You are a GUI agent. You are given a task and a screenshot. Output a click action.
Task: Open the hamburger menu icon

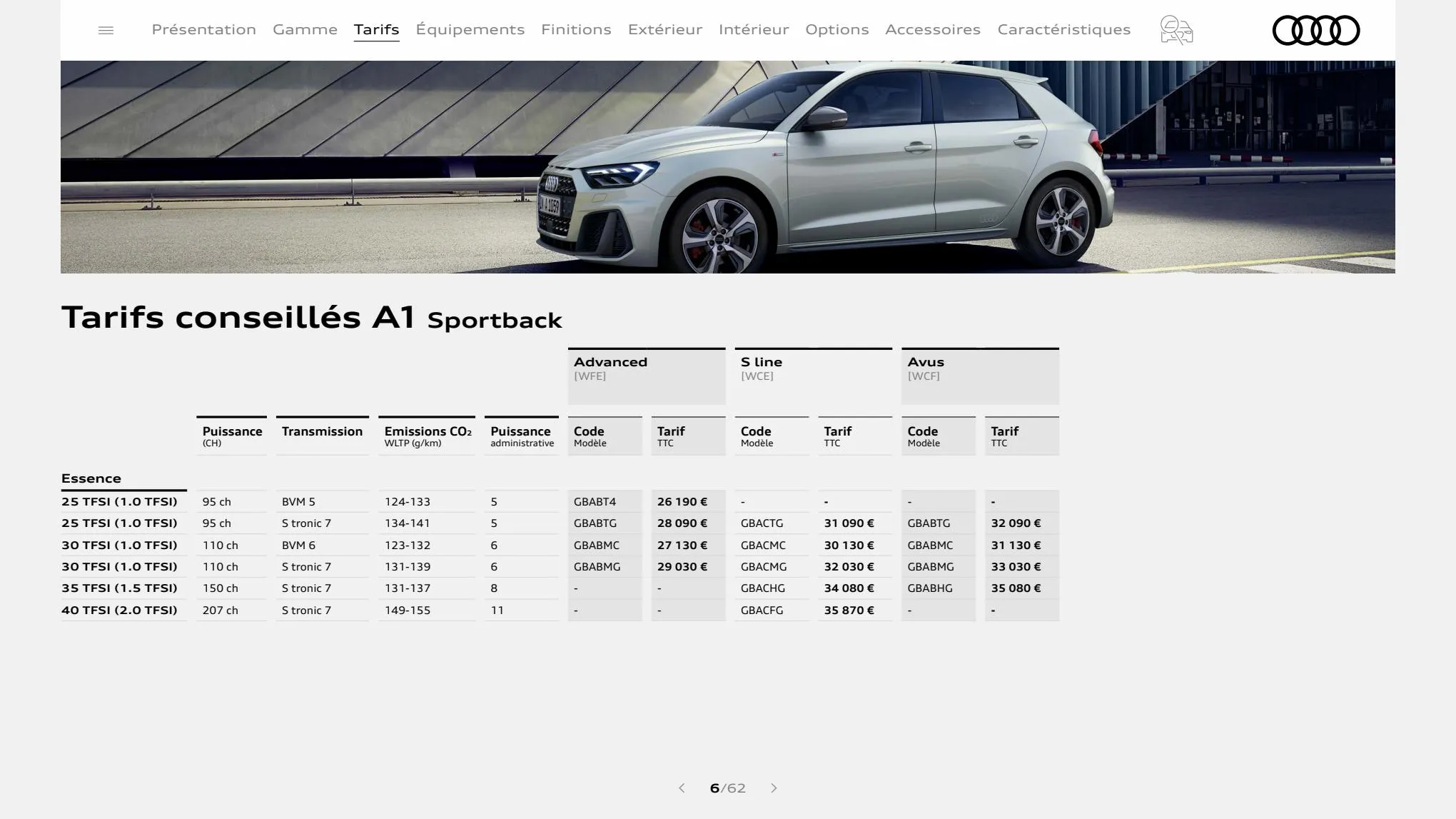(x=106, y=30)
